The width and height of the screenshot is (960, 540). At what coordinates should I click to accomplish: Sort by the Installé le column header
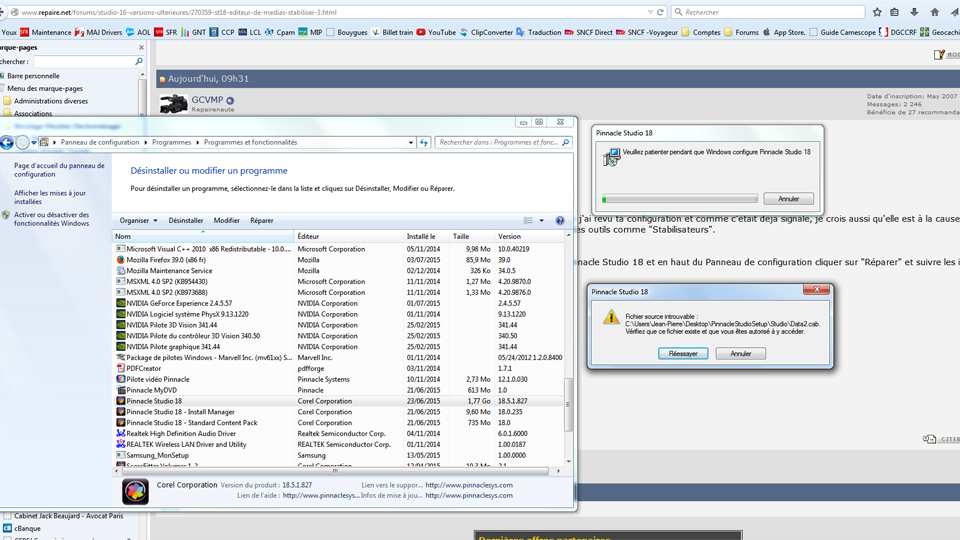(427, 236)
